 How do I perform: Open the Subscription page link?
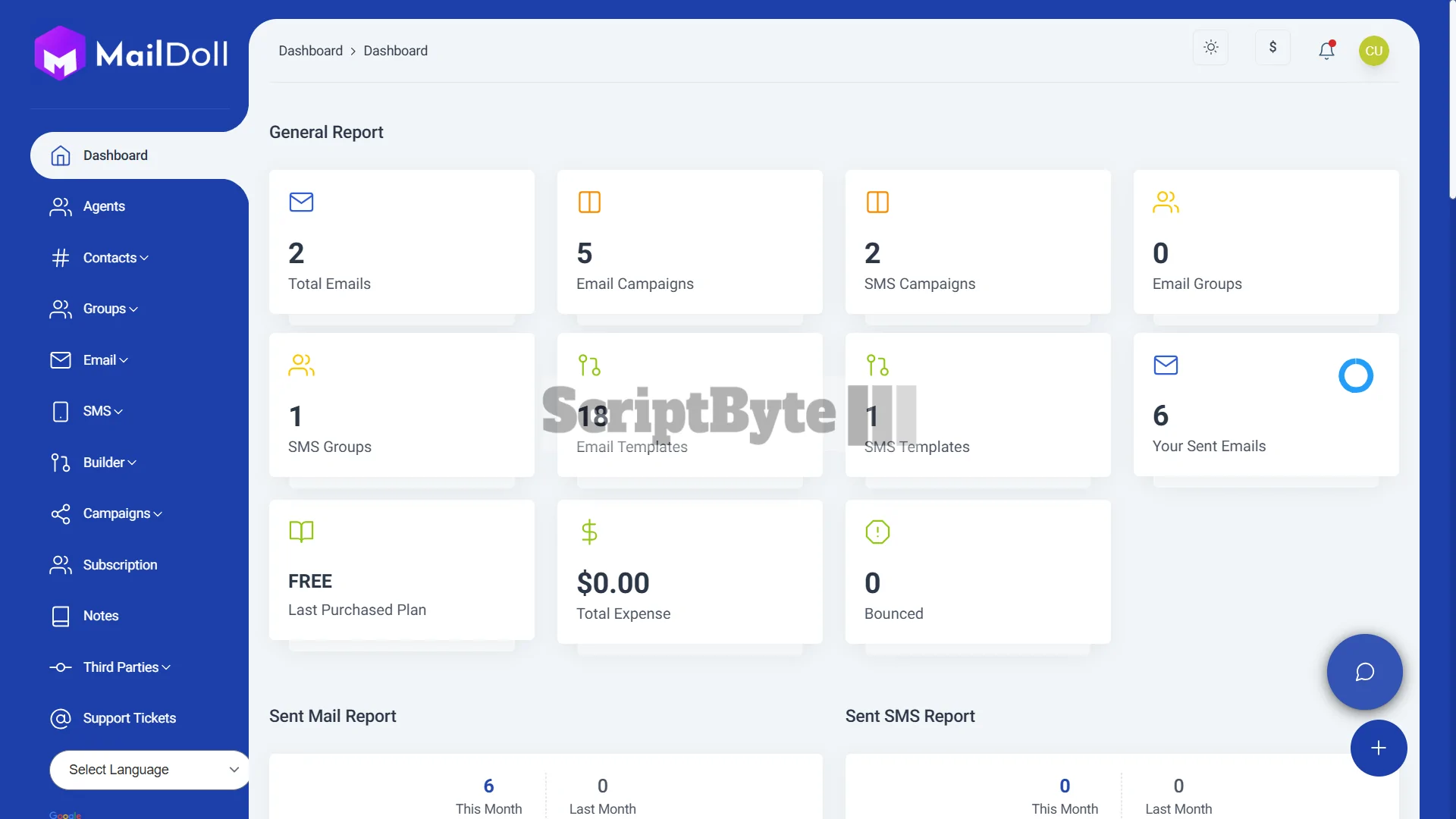pyautogui.click(x=120, y=565)
